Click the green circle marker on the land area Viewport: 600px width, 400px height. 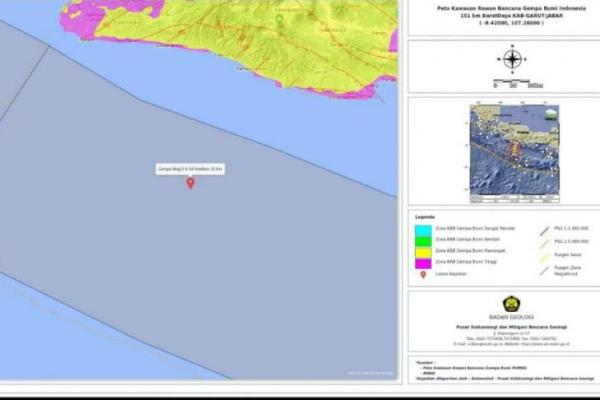(x=279, y=18)
